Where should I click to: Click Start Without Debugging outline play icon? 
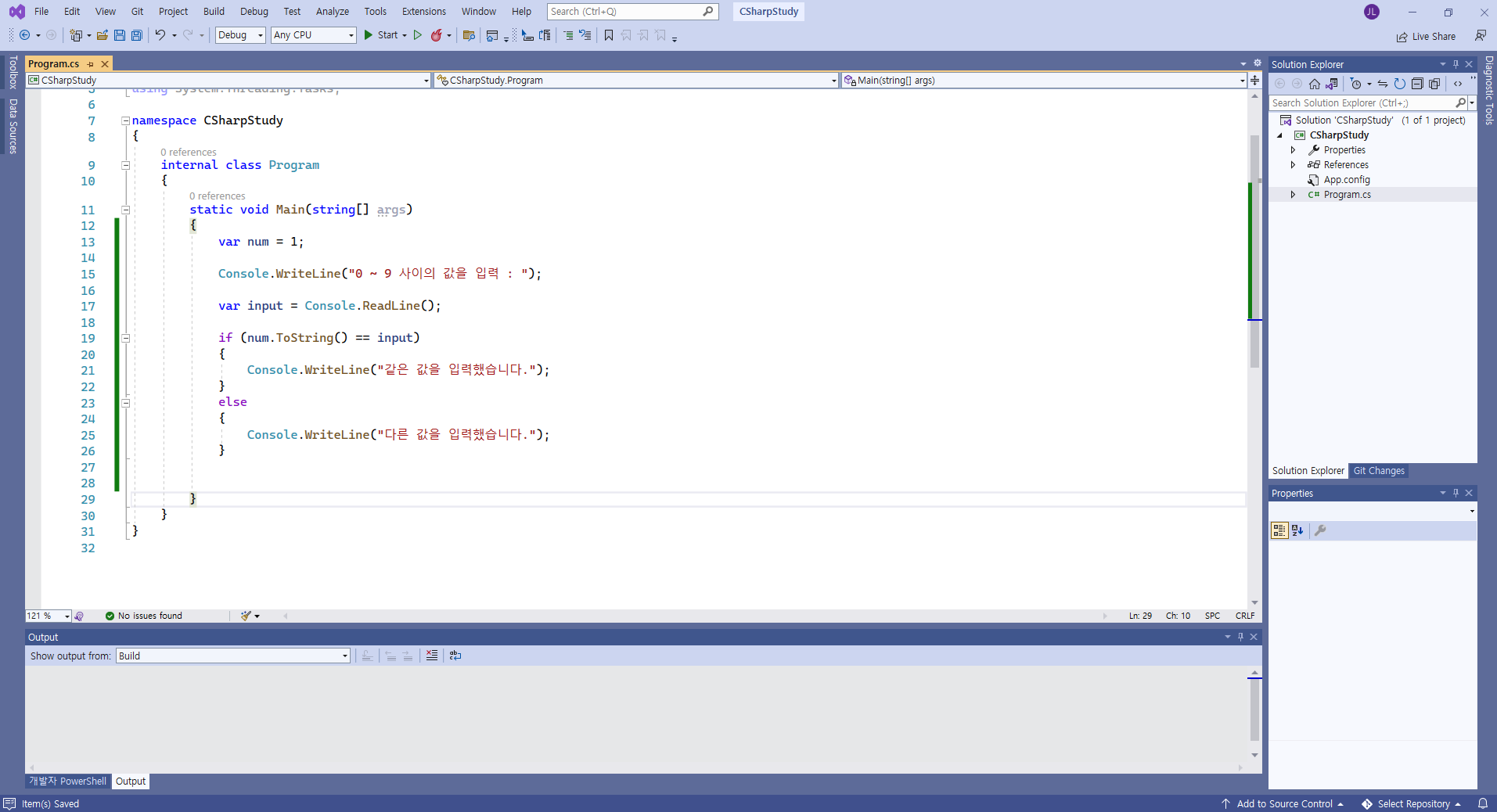418,35
